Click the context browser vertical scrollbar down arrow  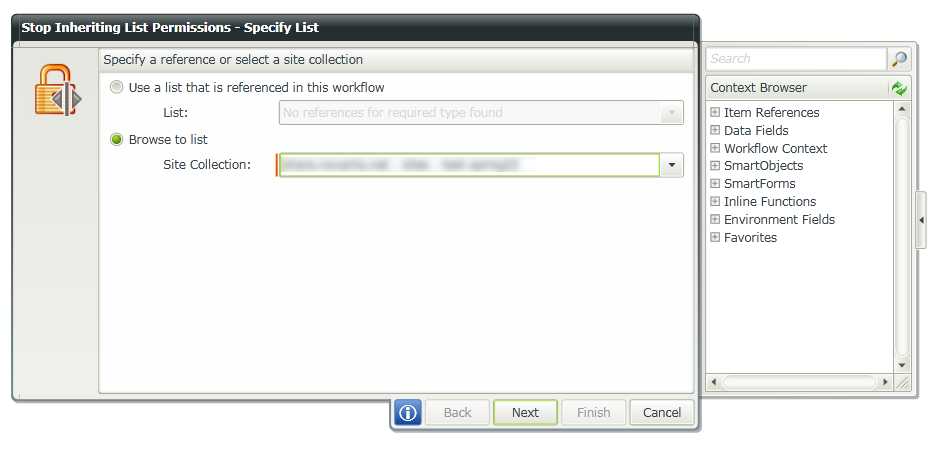click(x=902, y=365)
